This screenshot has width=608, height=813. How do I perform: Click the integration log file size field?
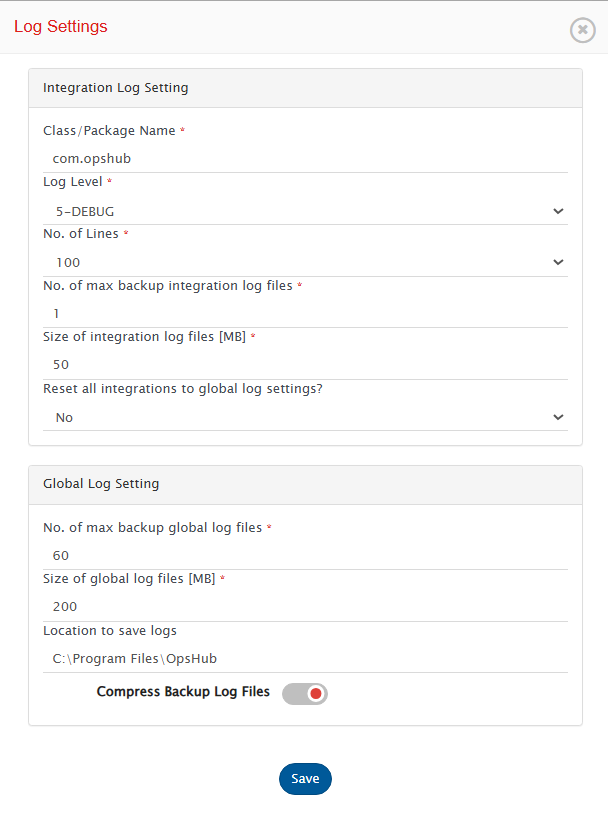click(x=305, y=365)
